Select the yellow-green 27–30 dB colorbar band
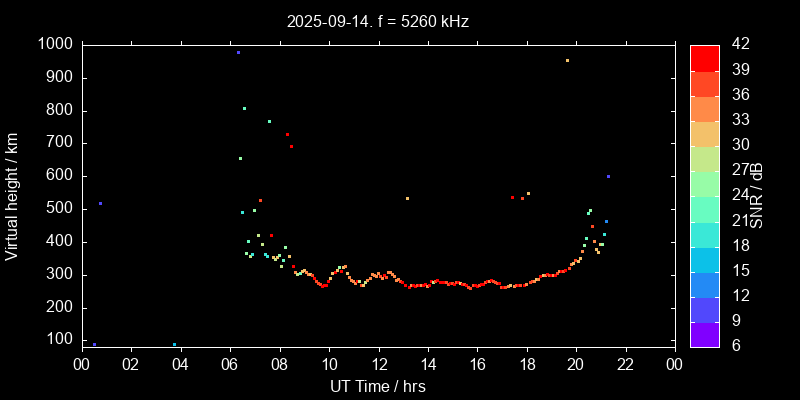This screenshot has height=400, width=800. pyautogui.click(x=704, y=159)
